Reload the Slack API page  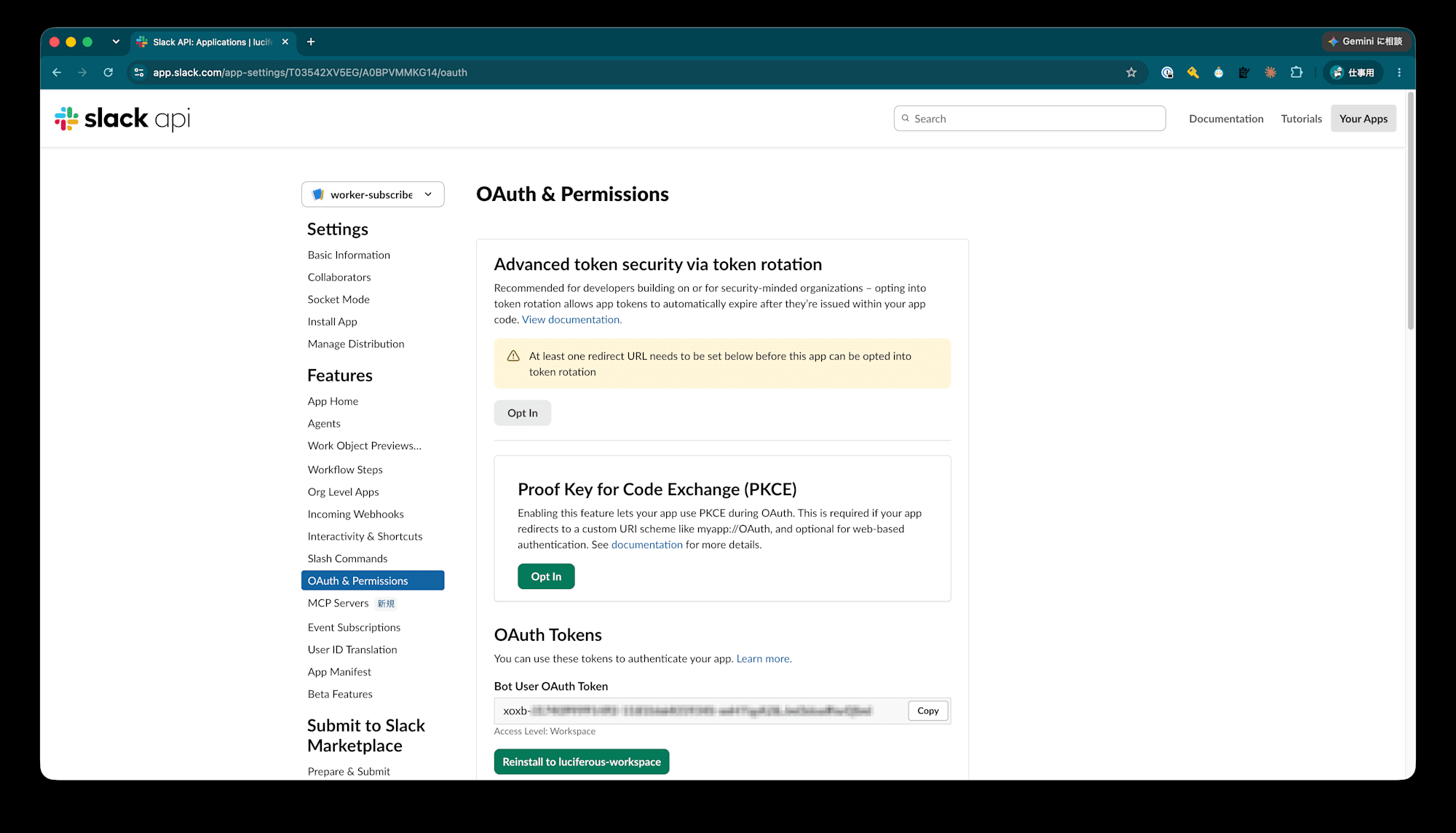(x=108, y=72)
